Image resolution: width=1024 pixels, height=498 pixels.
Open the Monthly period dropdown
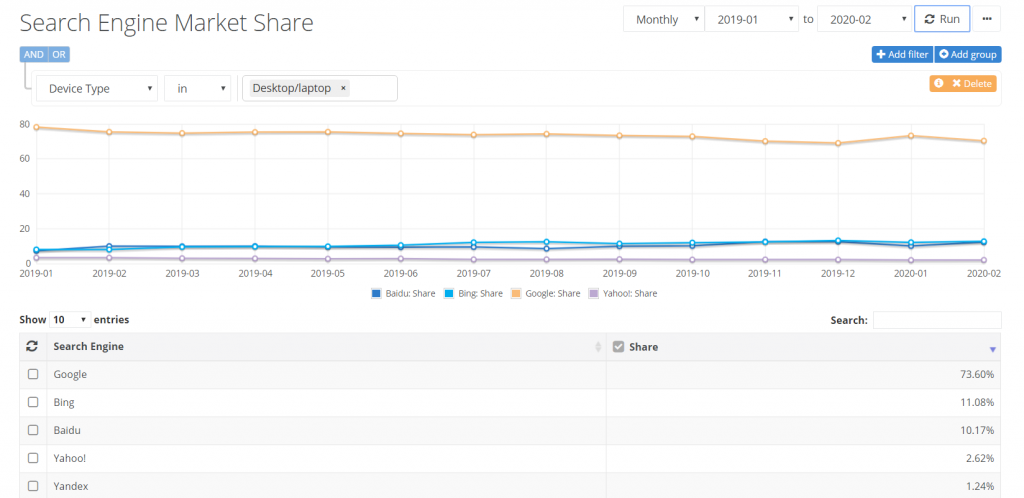pyautogui.click(x=664, y=19)
